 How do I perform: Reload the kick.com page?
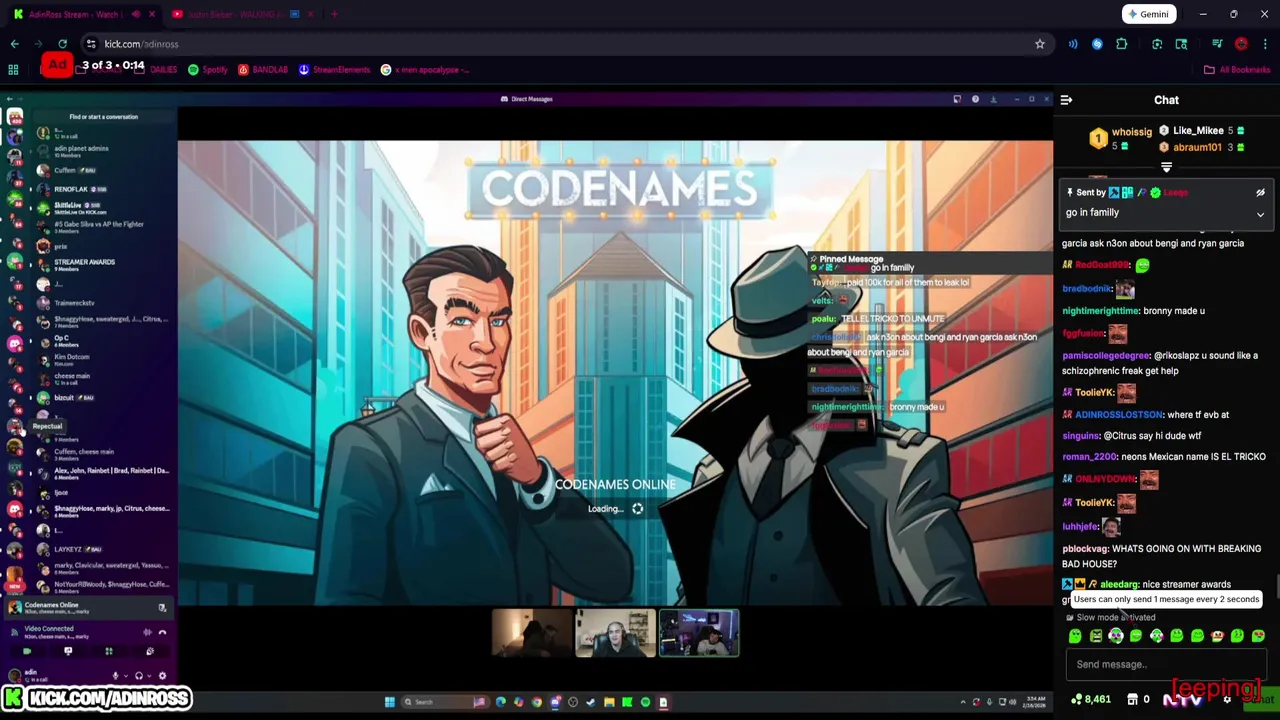pos(62,44)
